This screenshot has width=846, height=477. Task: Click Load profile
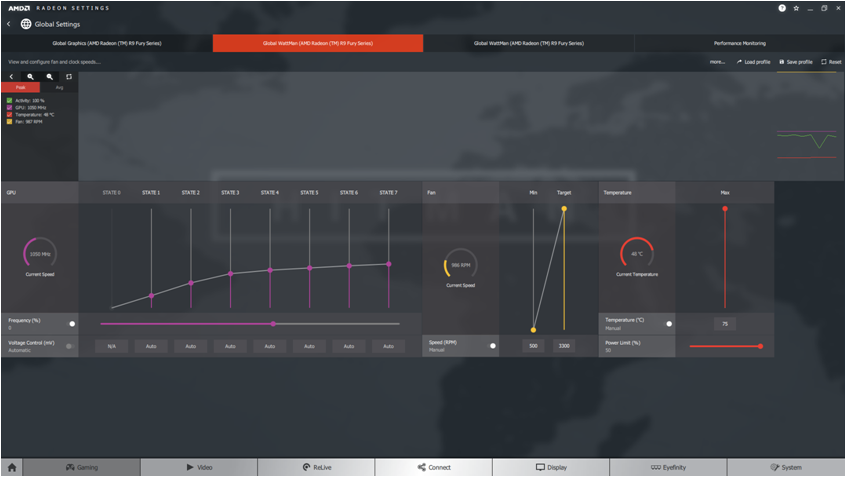(754, 62)
